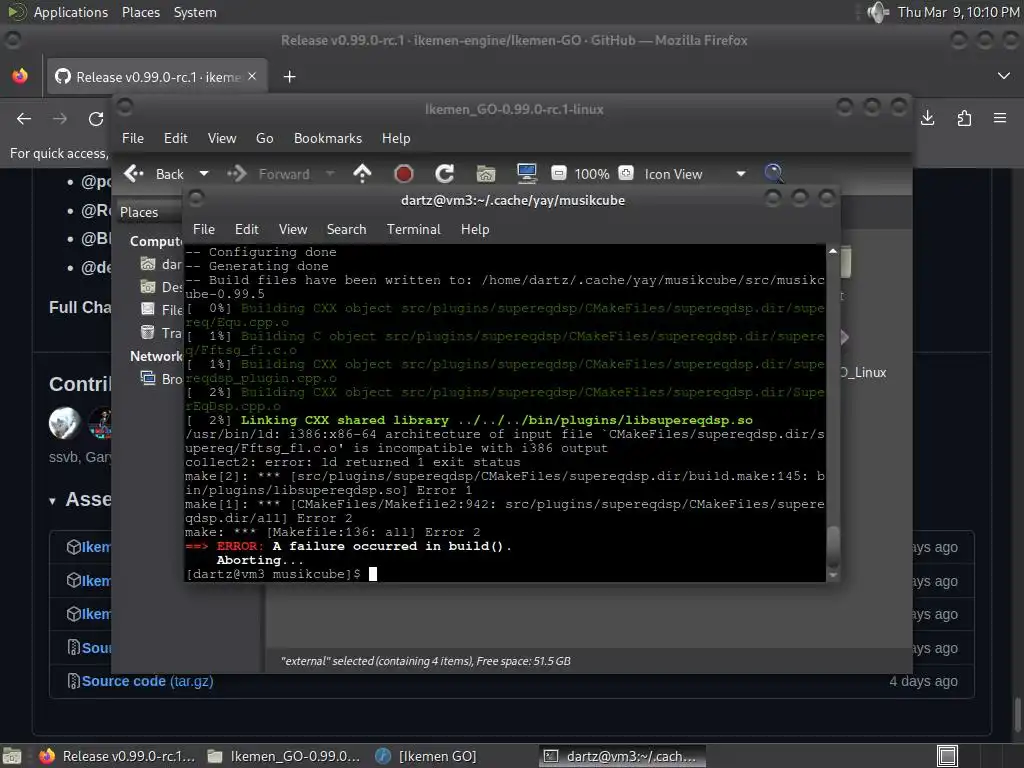Click Firefox forward navigation arrow
Image resolution: width=1024 pixels, height=768 pixels.
(60, 119)
